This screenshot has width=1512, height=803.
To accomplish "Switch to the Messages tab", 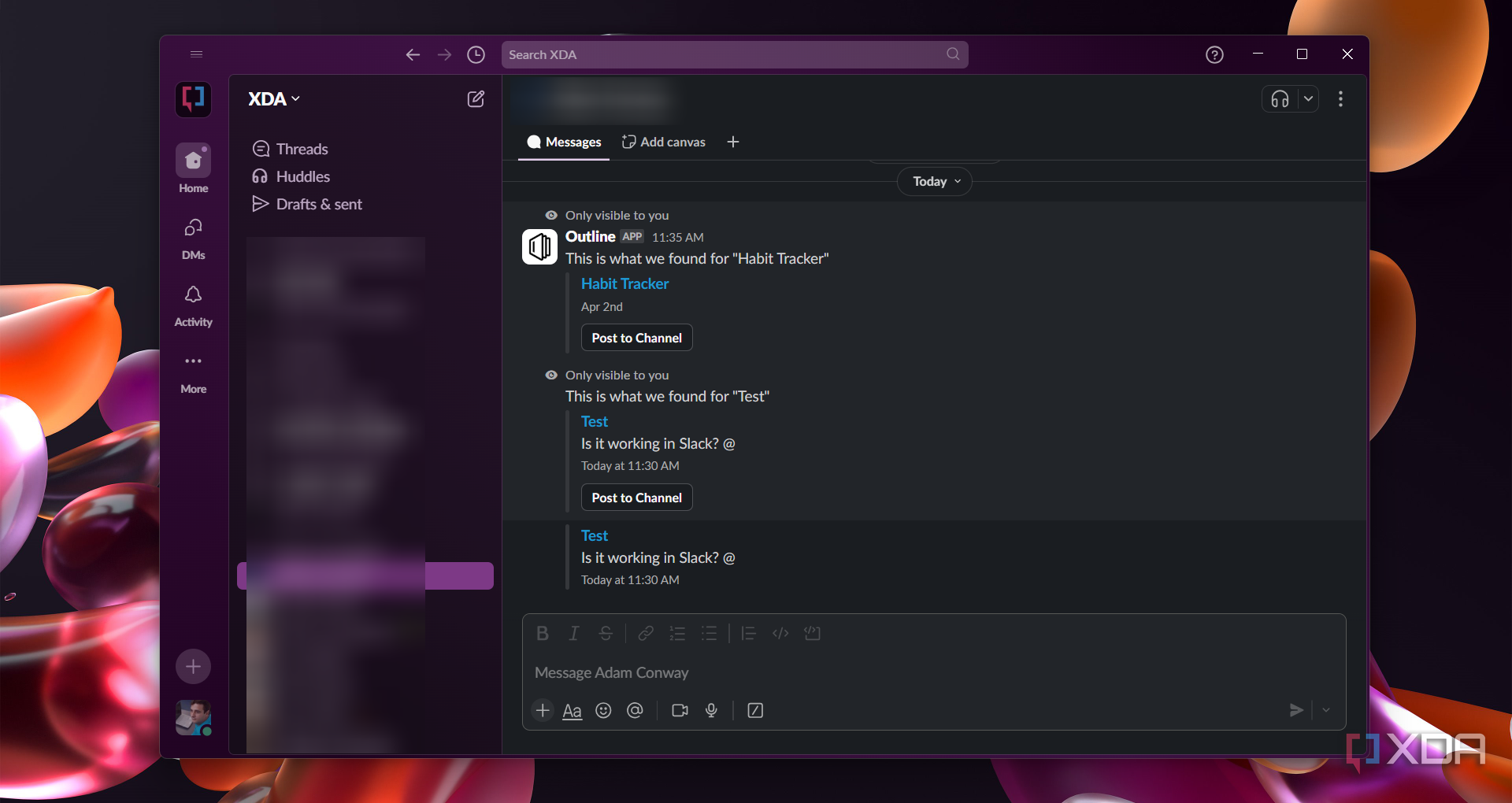I will pos(564,142).
